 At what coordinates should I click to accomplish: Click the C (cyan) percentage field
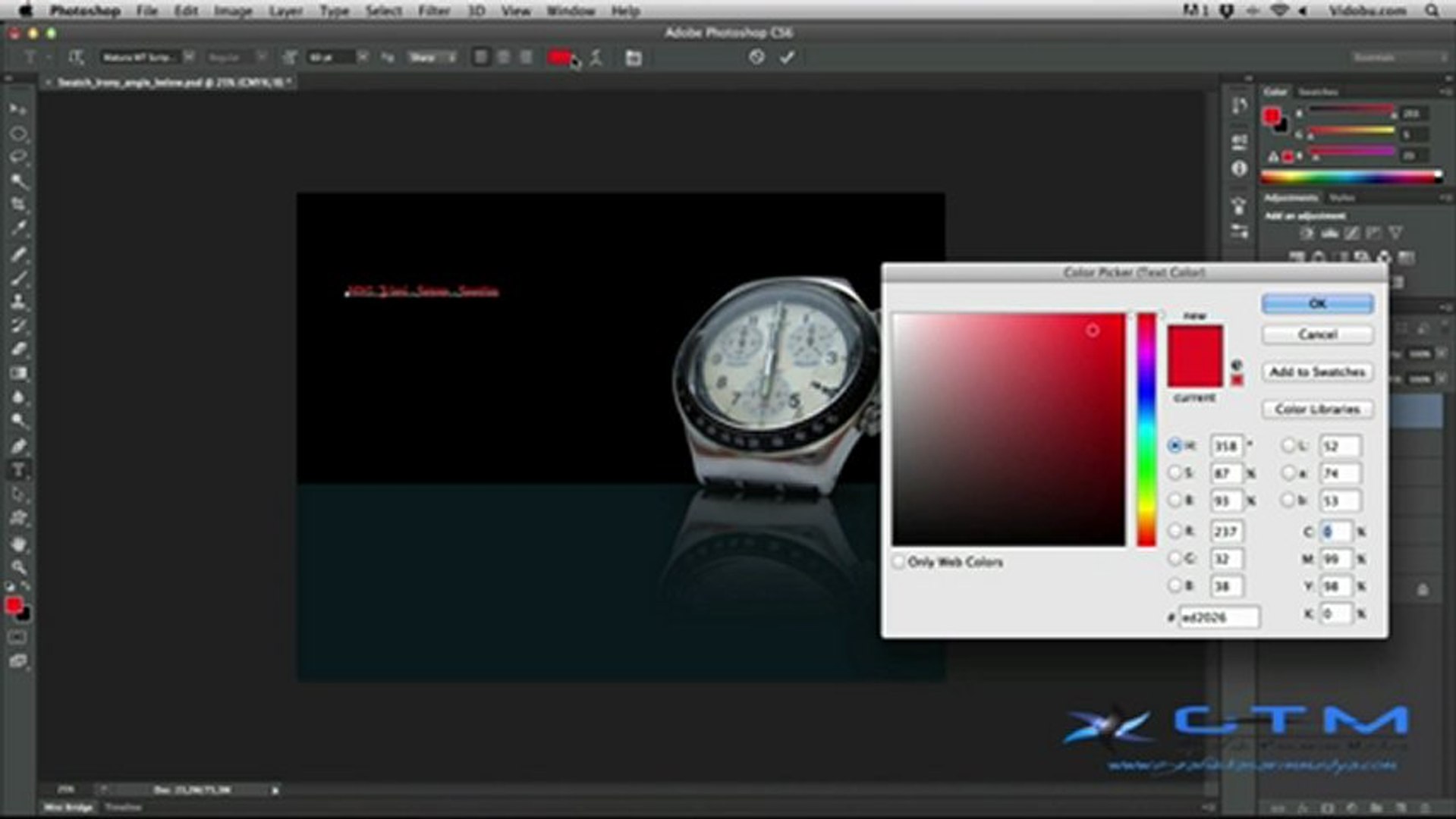[x=1336, y=532]
